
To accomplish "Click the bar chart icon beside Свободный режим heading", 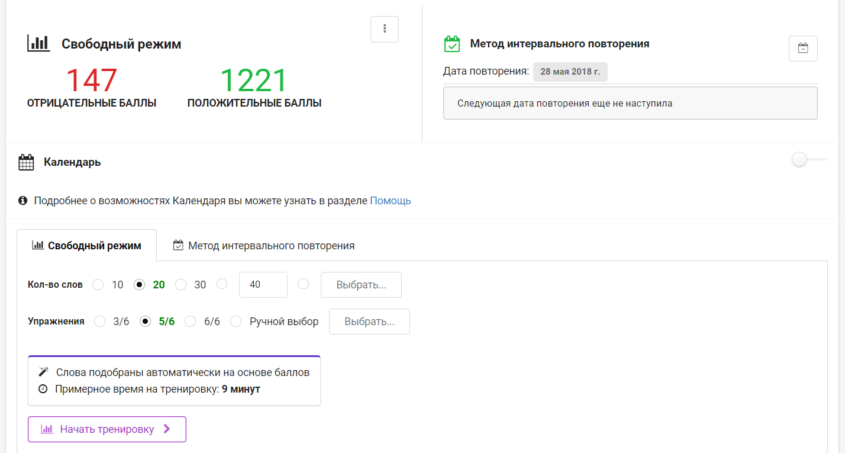I will (x=38, y=43).
